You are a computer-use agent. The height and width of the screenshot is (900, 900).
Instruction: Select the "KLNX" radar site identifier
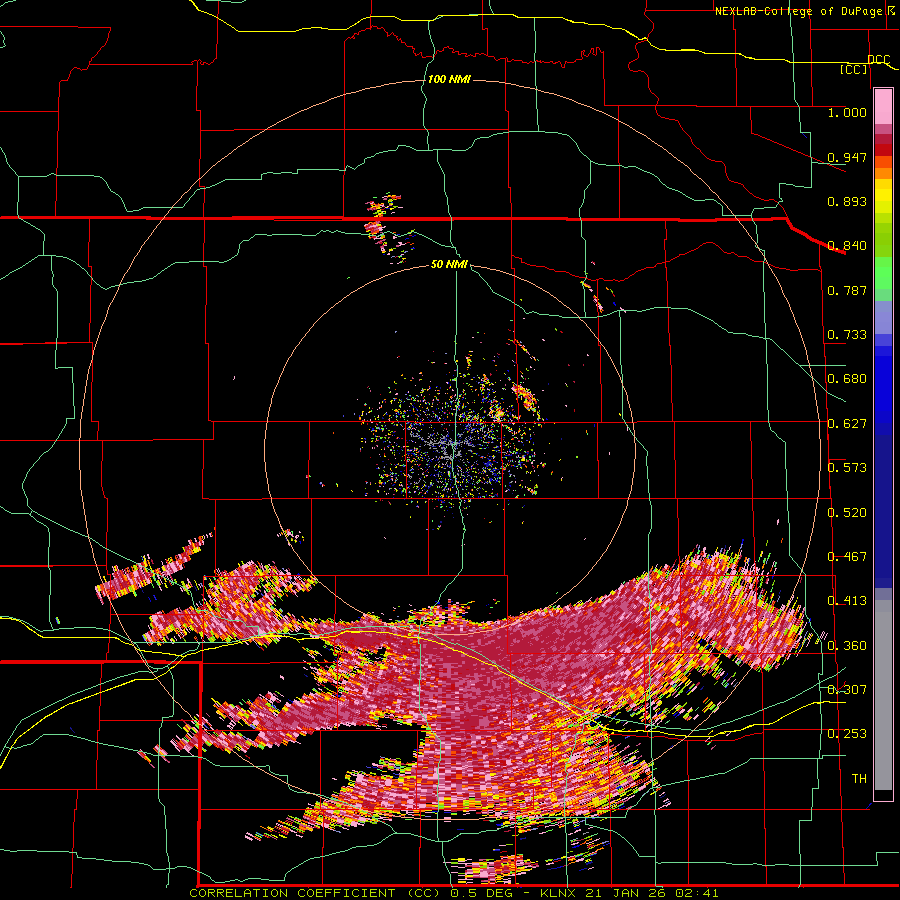coord(560,893)
